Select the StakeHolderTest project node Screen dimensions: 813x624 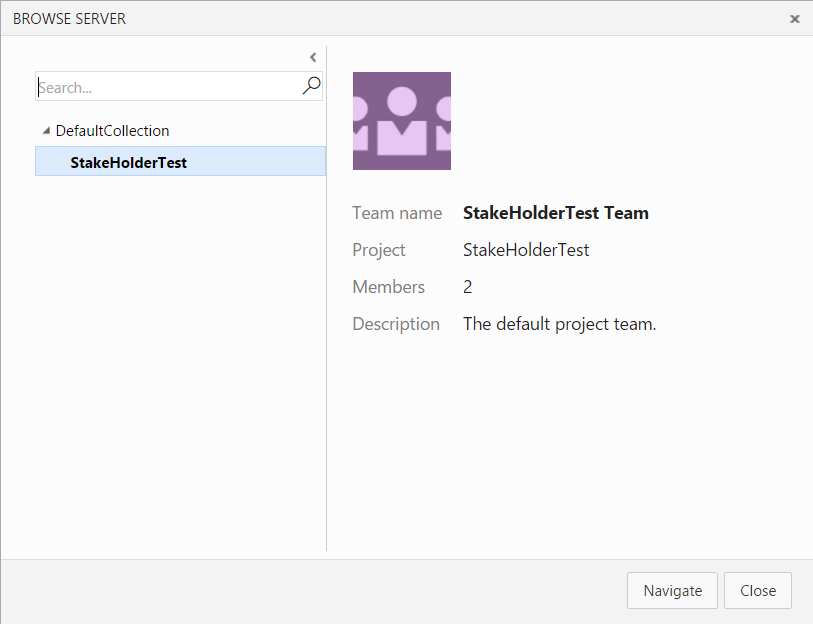(180, 161)
